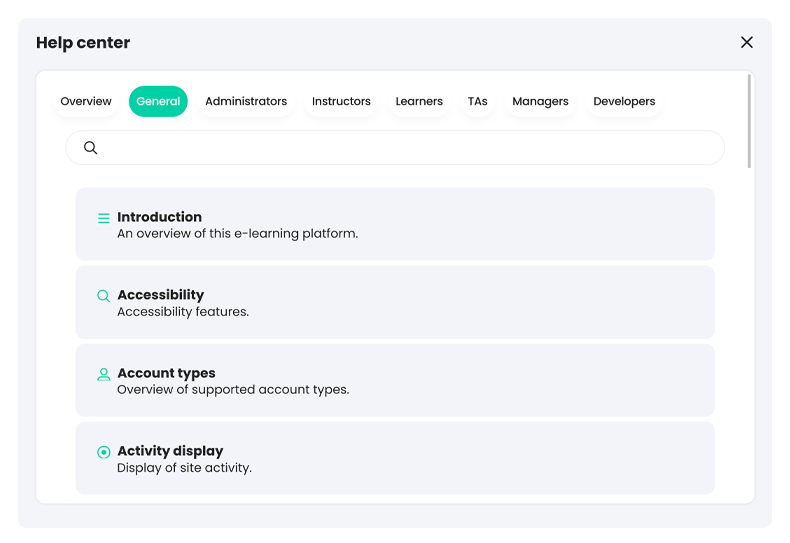The image size is (790, 543).
Task: Click the 'Help center' heading
Action: tap(83, 43)
